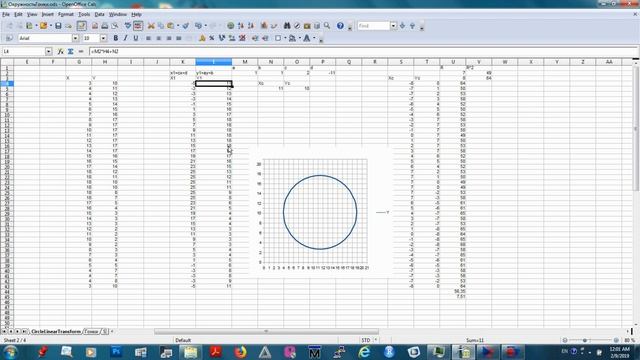Run the Spelling check
Image resolution: width=640 pixels, height=360 pixels.
128,26
